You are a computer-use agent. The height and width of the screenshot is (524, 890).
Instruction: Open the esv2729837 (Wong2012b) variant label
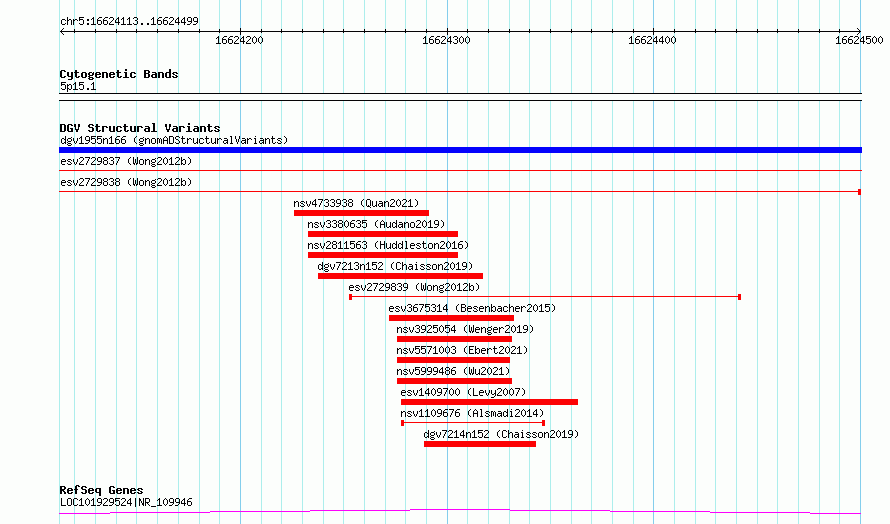(x=126, y=161)
